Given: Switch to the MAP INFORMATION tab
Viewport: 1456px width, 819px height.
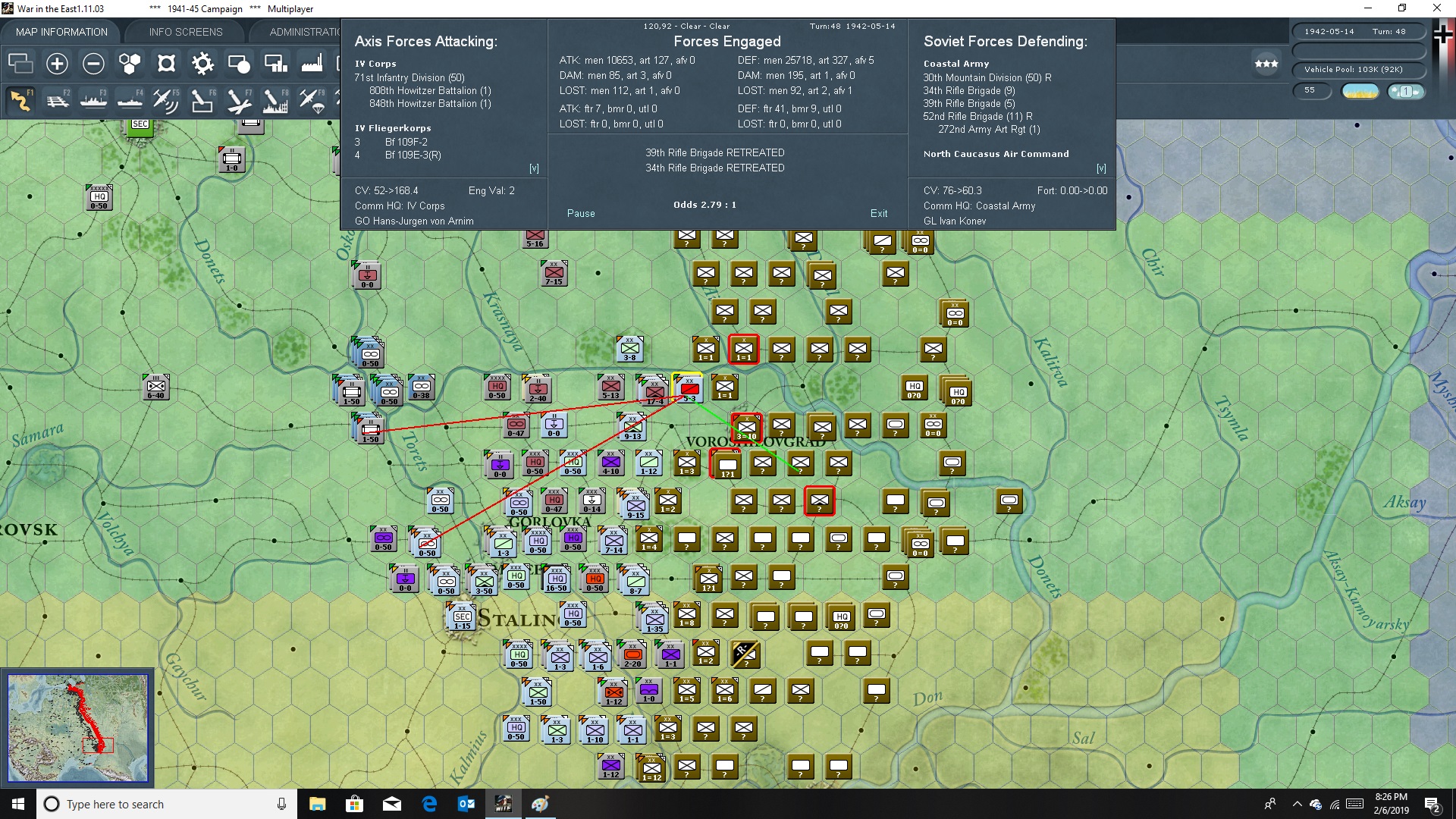Looking at the screenshot, I should (61, 32).
